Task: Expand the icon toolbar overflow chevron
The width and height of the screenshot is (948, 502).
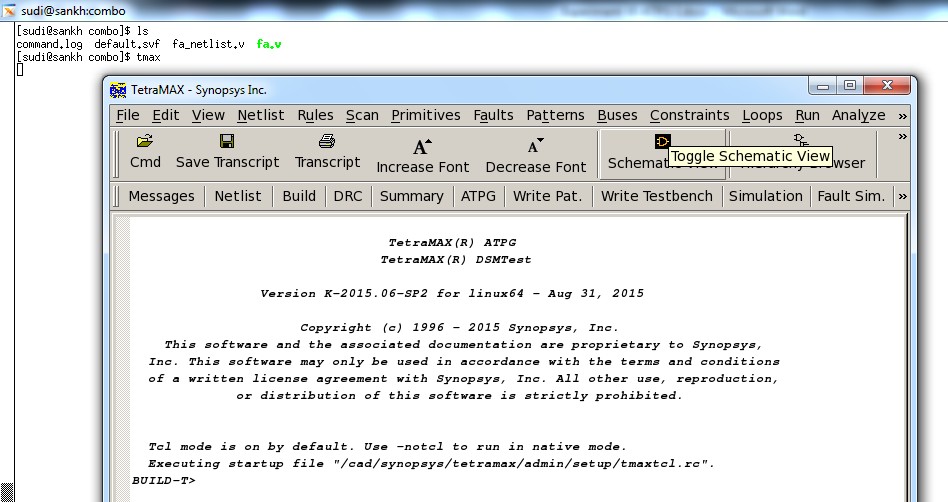Action: (902, 137)
